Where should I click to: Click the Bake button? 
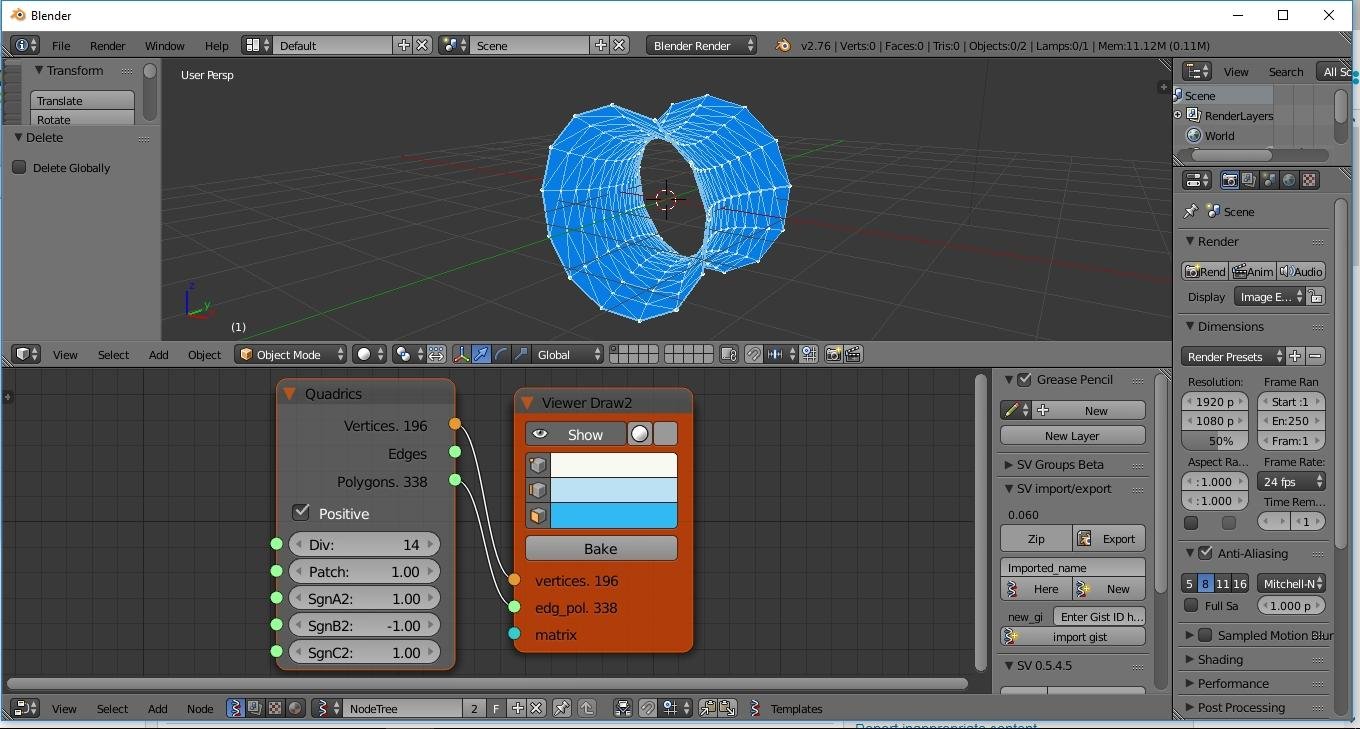(600, 549)
